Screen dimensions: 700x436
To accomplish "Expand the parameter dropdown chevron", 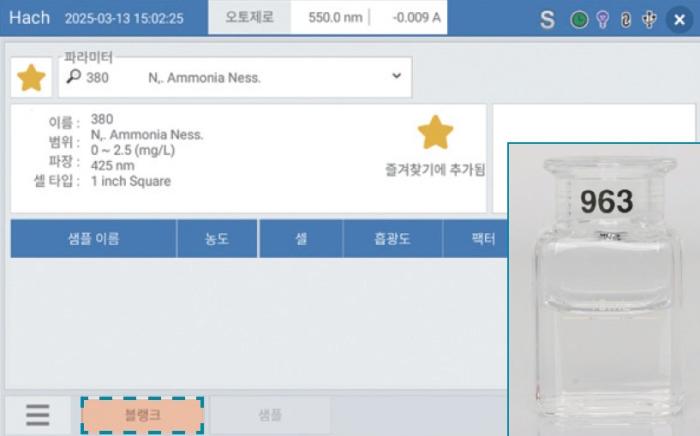I will 396,76.
